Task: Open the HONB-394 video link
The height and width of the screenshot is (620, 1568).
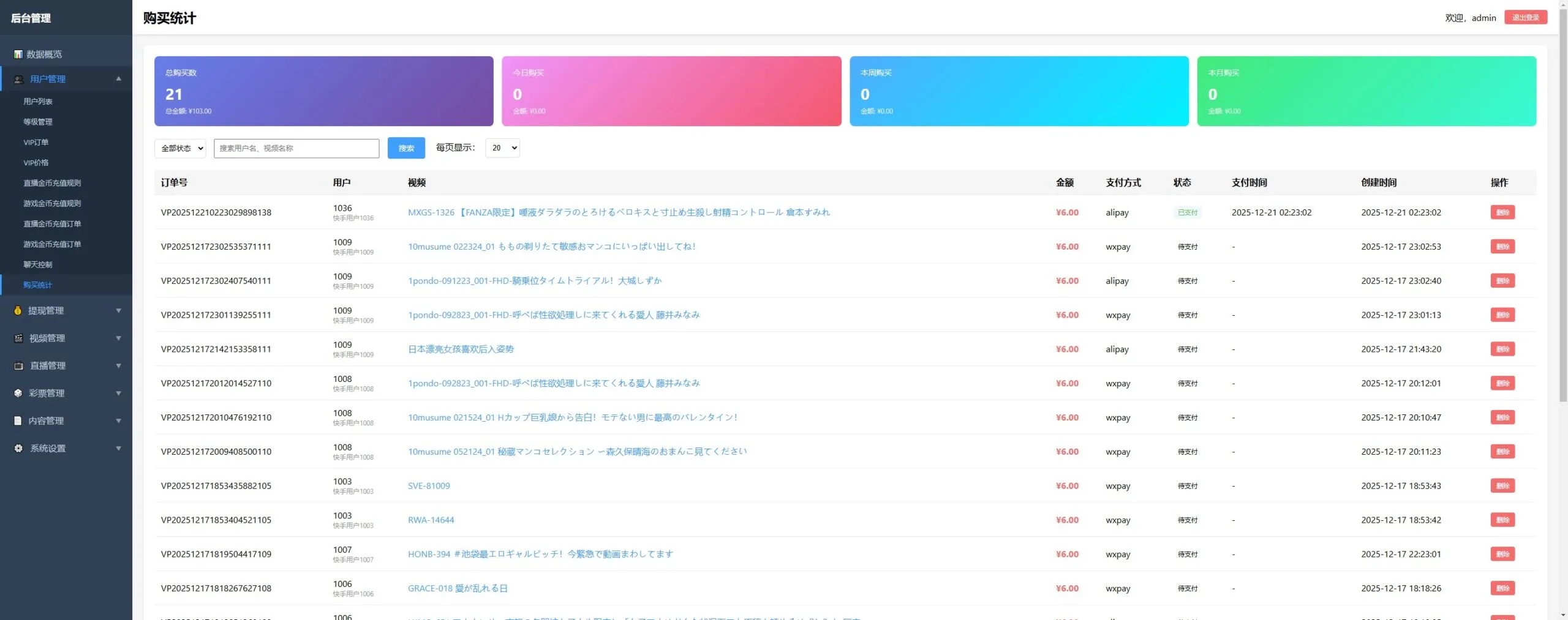Action: point(540,554)
